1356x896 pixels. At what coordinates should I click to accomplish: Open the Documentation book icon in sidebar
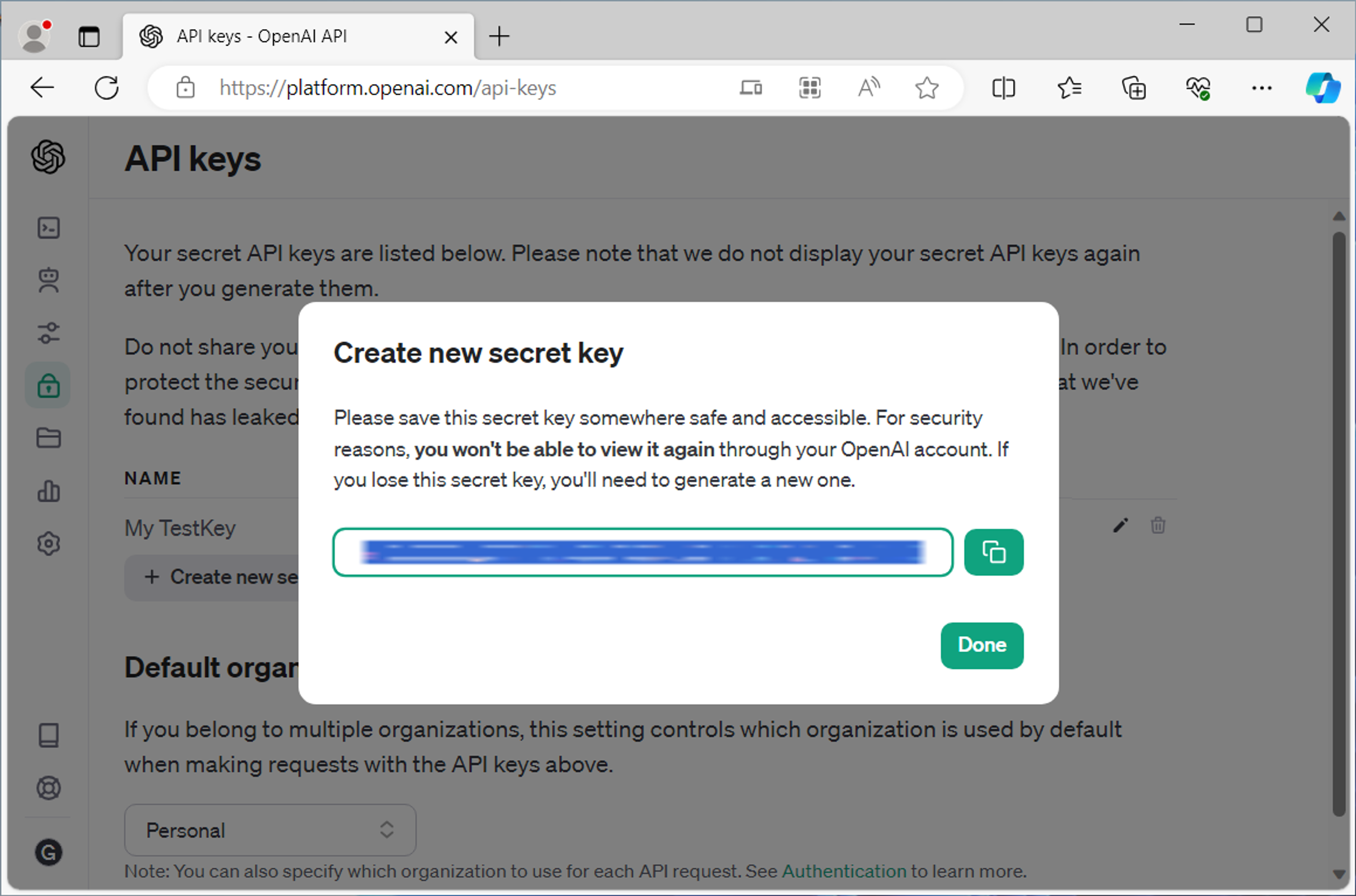click(x=49, y=735)
